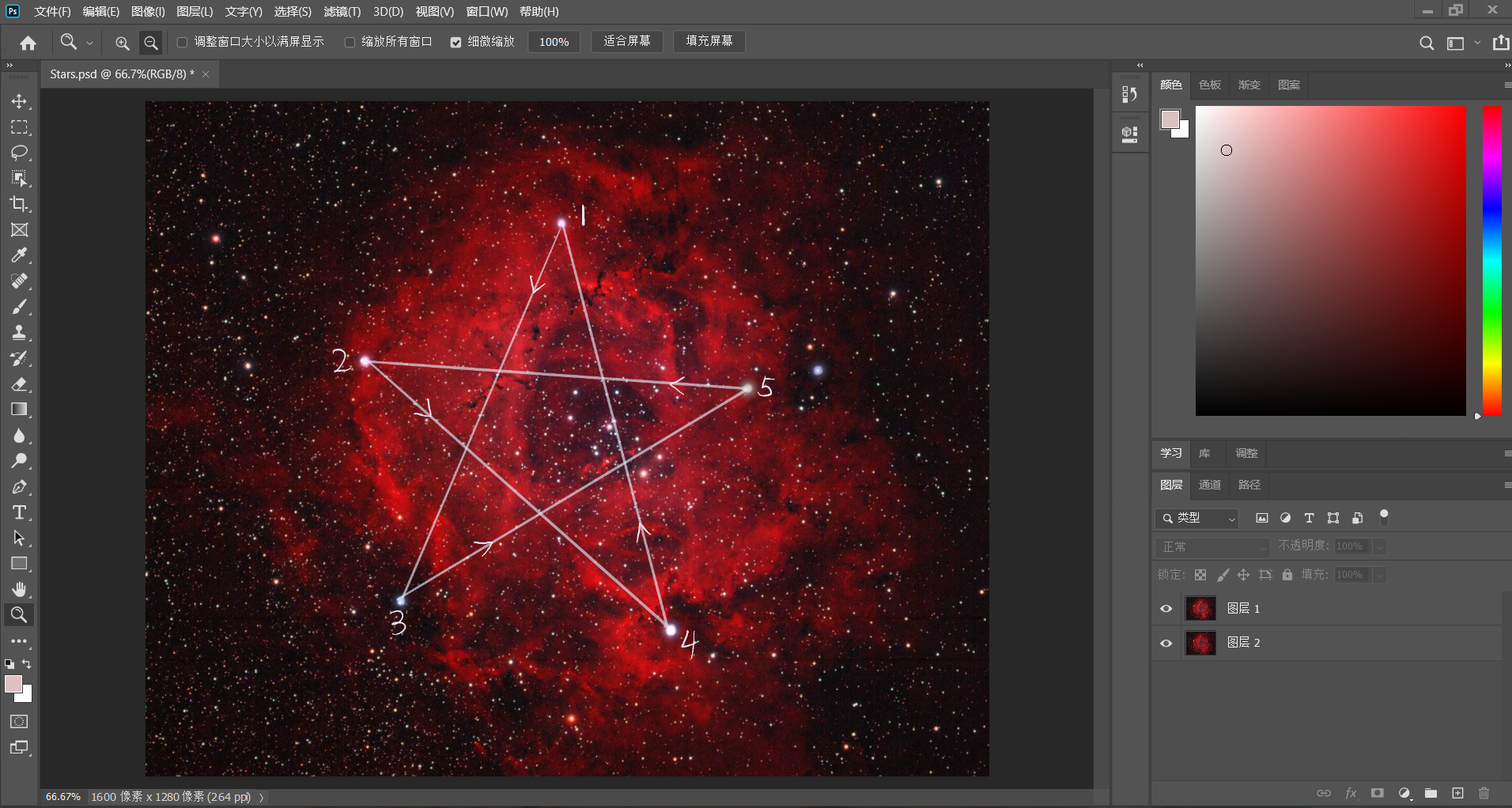The width and height of the screenshot is (1512, 808).
Task: Hide 图层 2 with eye icon
Action: point(1166,643)
